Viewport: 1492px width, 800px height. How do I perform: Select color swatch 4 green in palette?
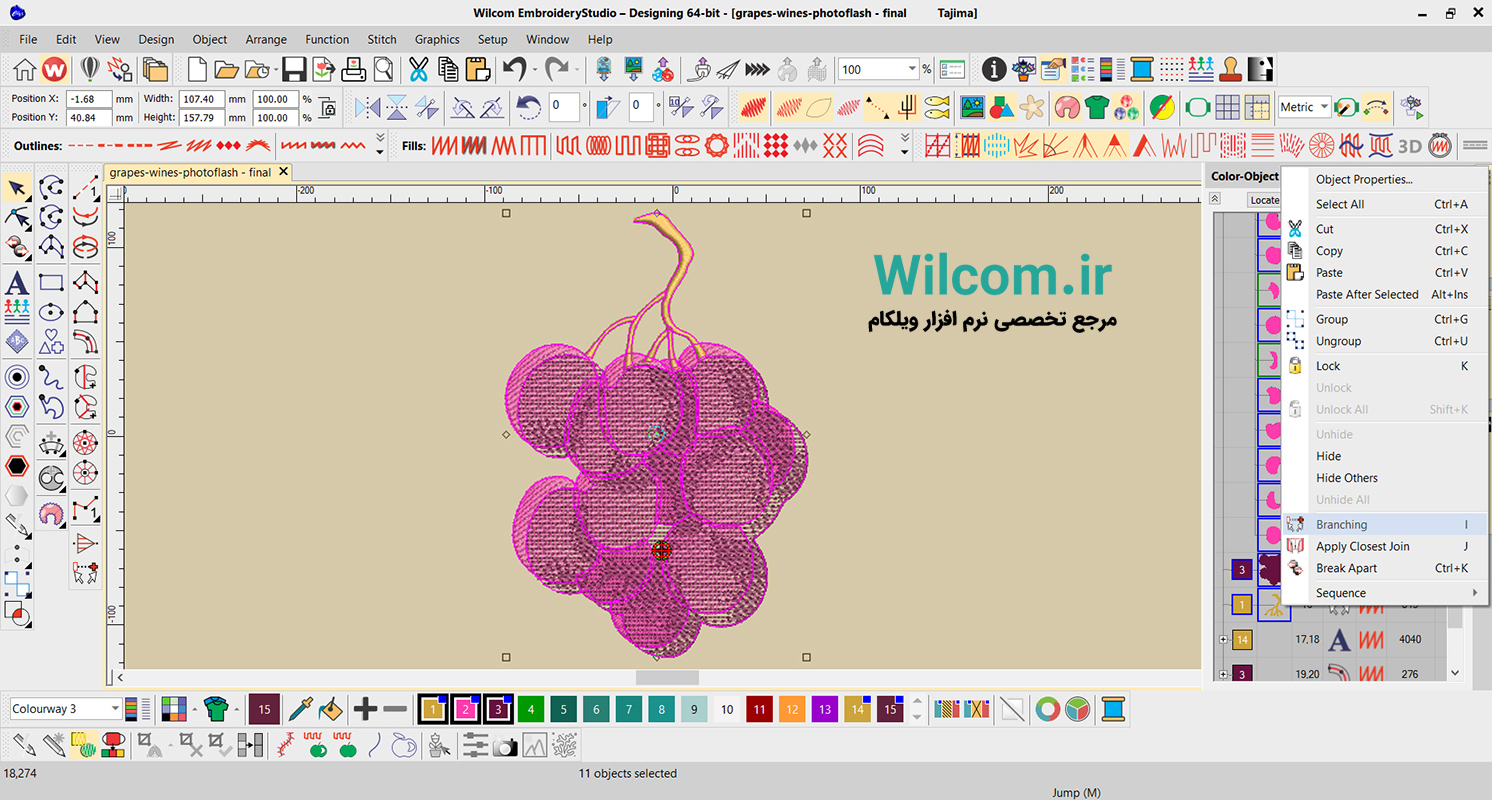[x=530, y=709]
